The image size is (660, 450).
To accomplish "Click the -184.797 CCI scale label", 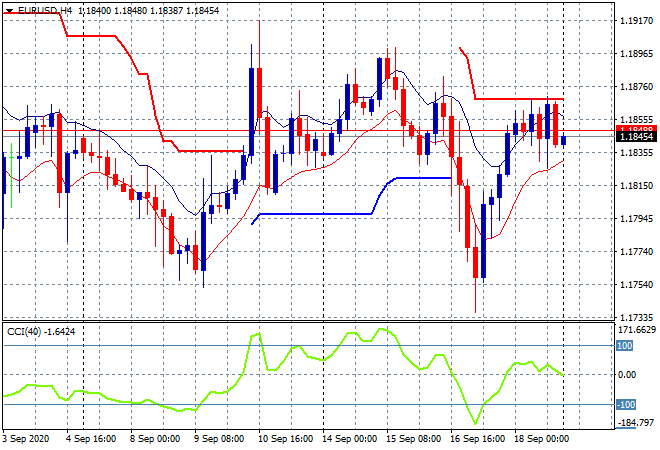I will 634,423.
